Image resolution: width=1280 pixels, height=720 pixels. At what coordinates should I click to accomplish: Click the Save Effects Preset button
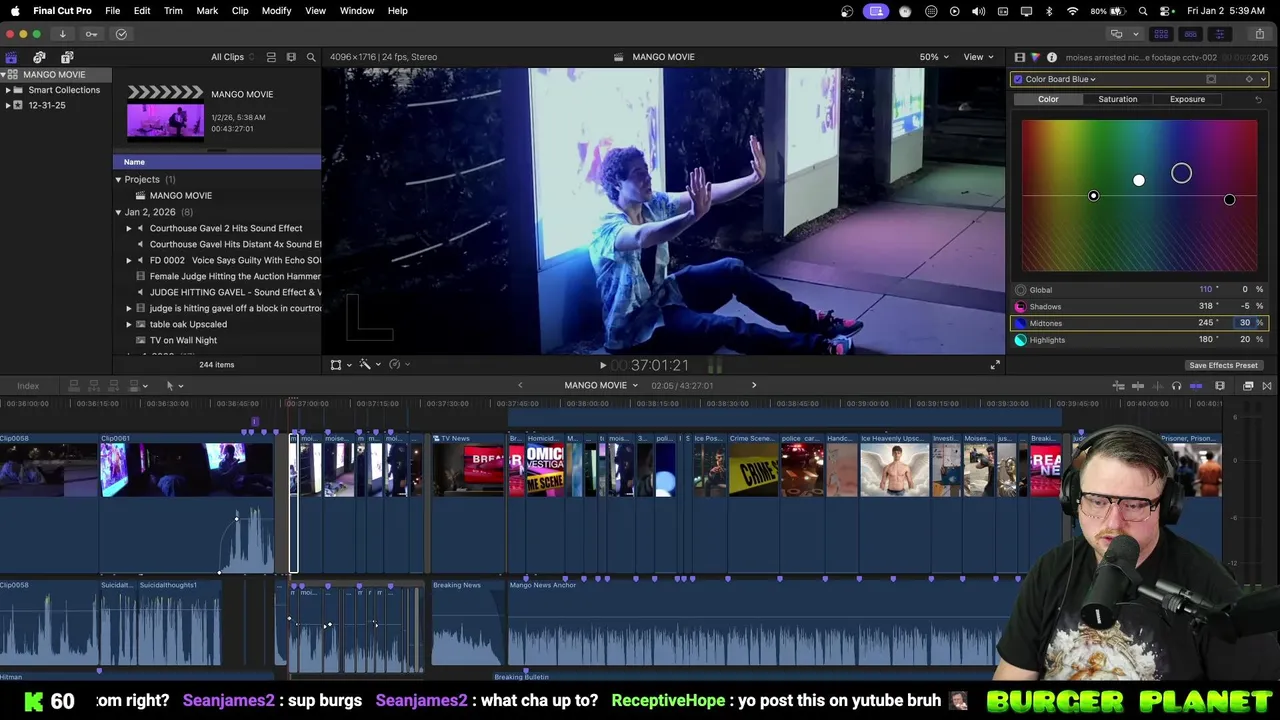tap(1223, 365)
